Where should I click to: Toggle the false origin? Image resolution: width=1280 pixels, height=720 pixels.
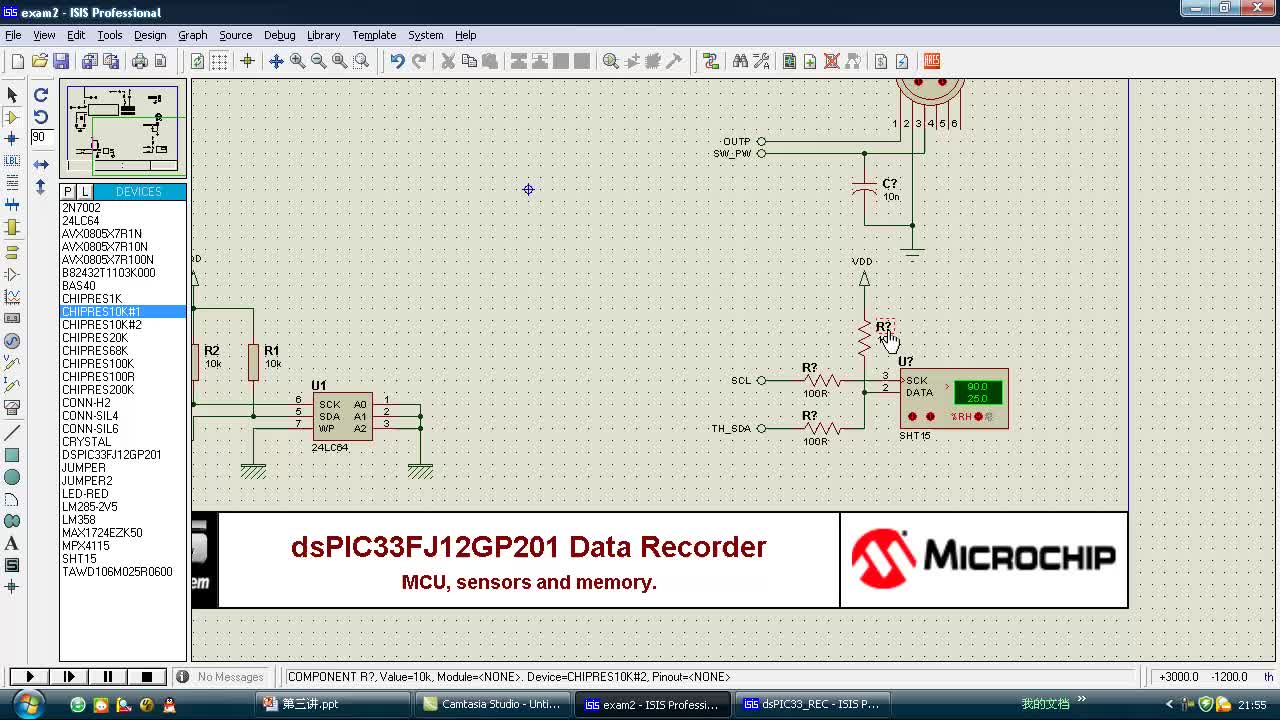[x=247, y=61]
